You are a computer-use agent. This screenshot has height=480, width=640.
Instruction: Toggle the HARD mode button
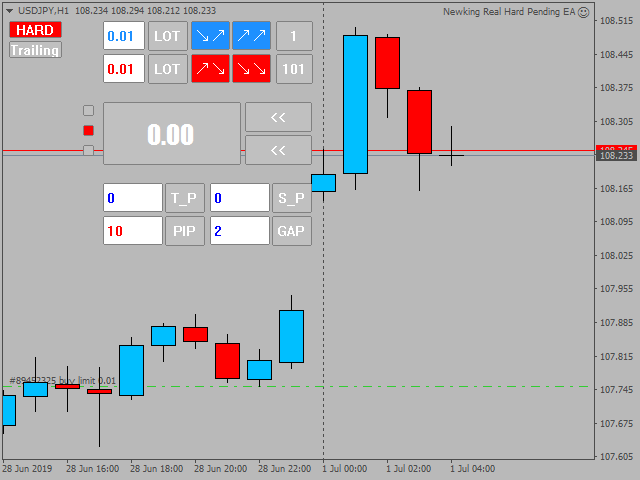35,30
